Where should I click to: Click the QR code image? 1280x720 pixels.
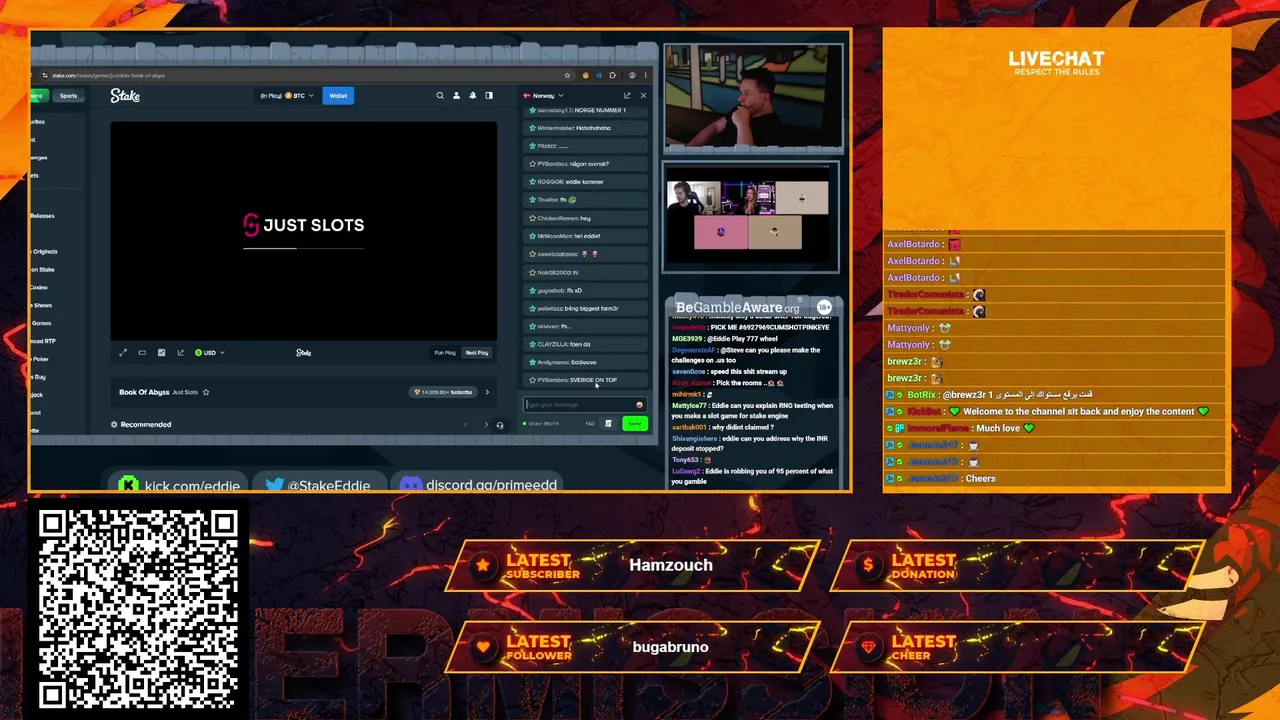pos(138,608)
